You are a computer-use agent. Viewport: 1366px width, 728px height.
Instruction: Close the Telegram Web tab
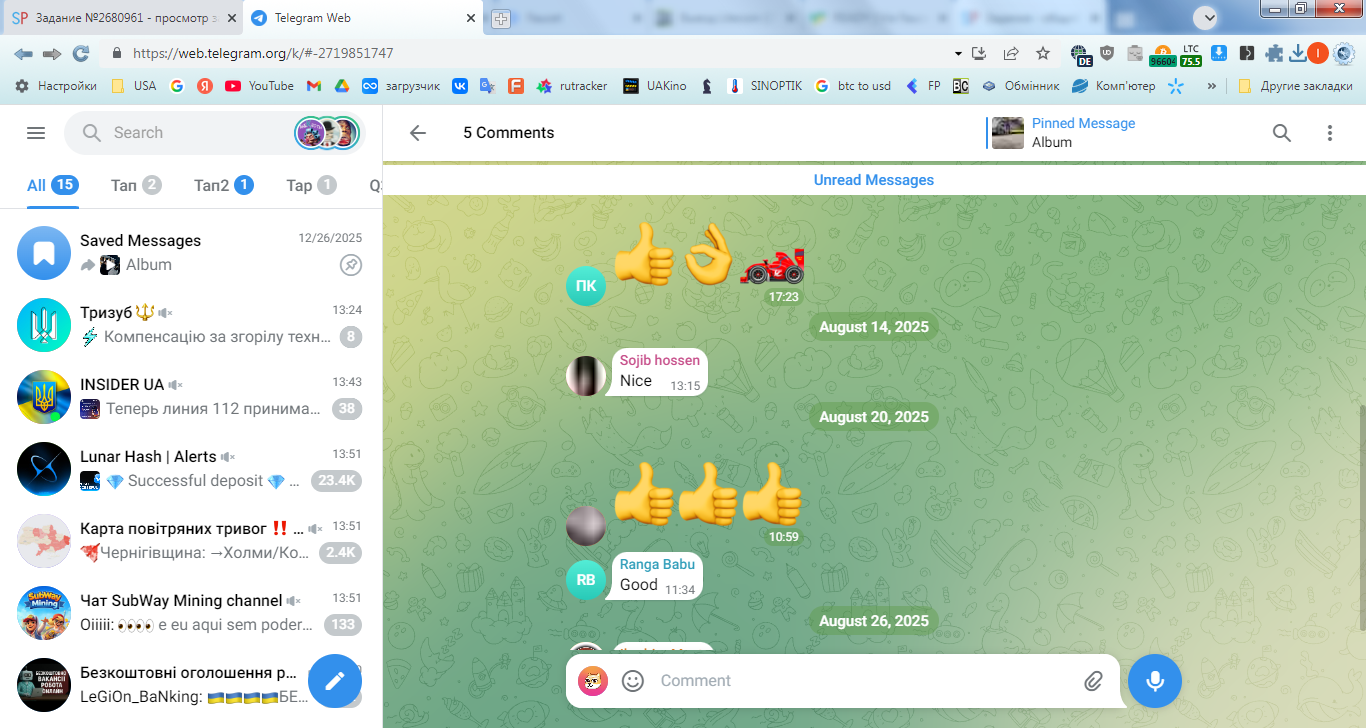471,18
